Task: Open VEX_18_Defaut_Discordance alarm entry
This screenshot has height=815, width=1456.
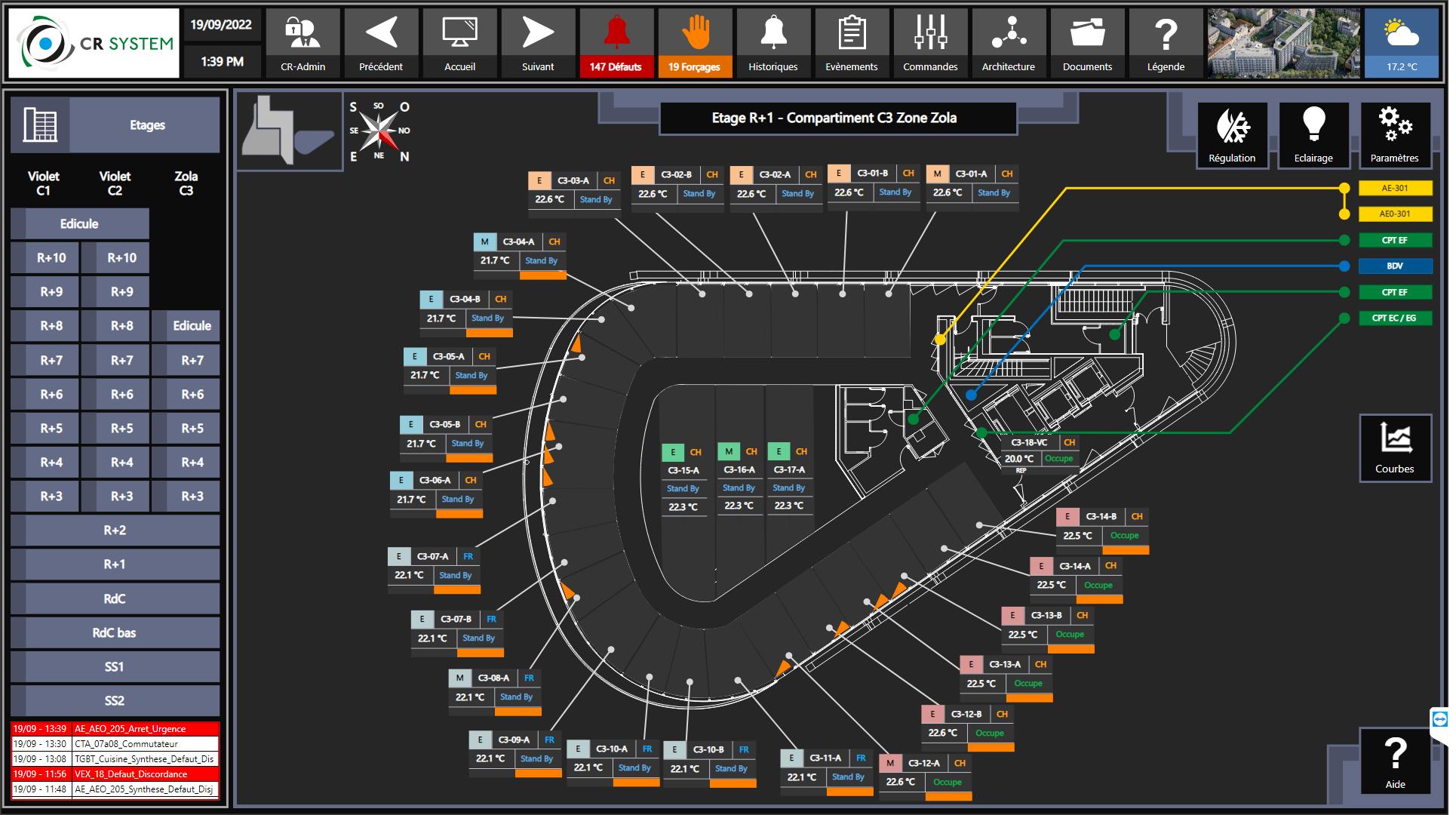Action: [x=131, y=773]
